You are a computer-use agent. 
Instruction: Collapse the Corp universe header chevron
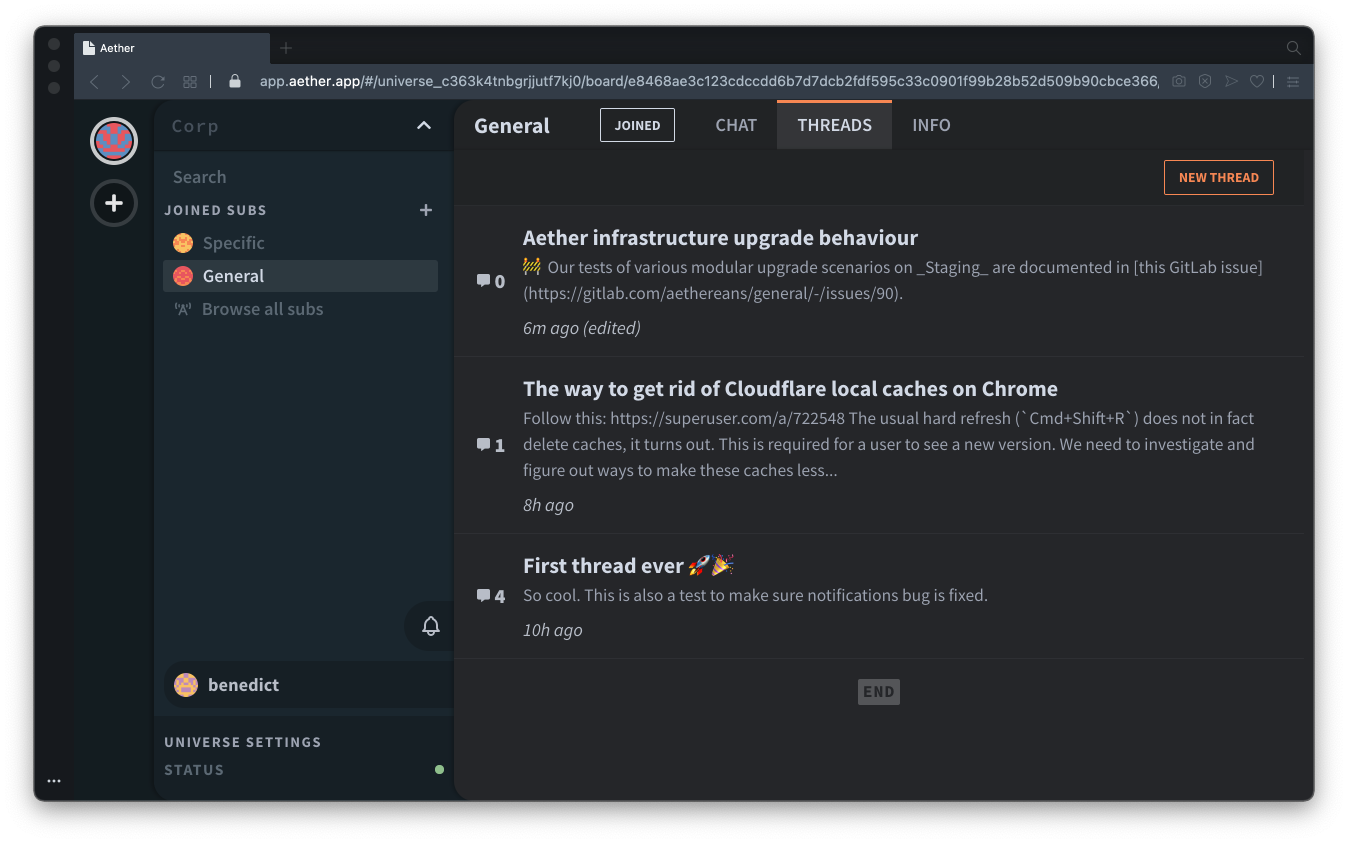click(x=424, y=126)
